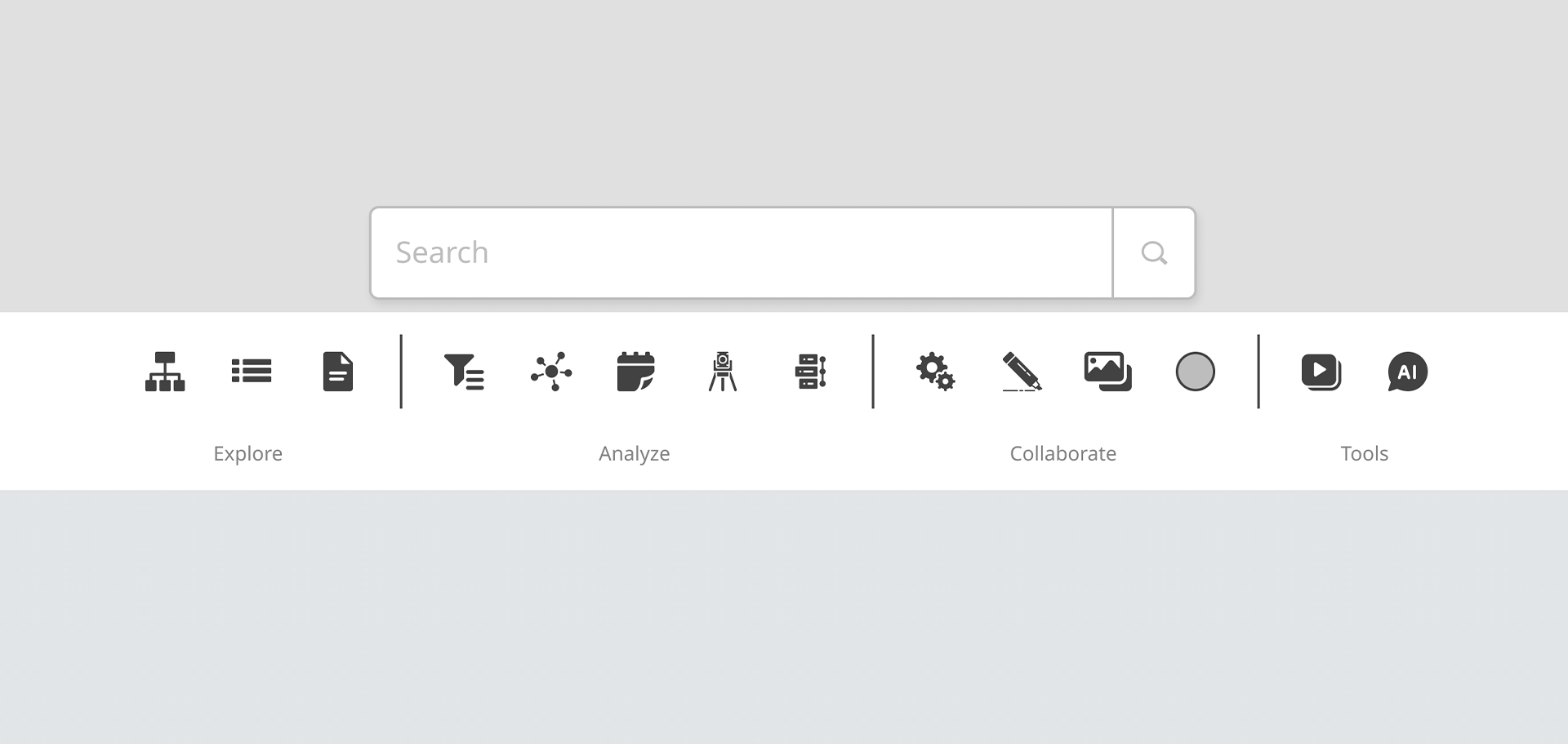Click the calendar note icon

(x=636, y=372)
